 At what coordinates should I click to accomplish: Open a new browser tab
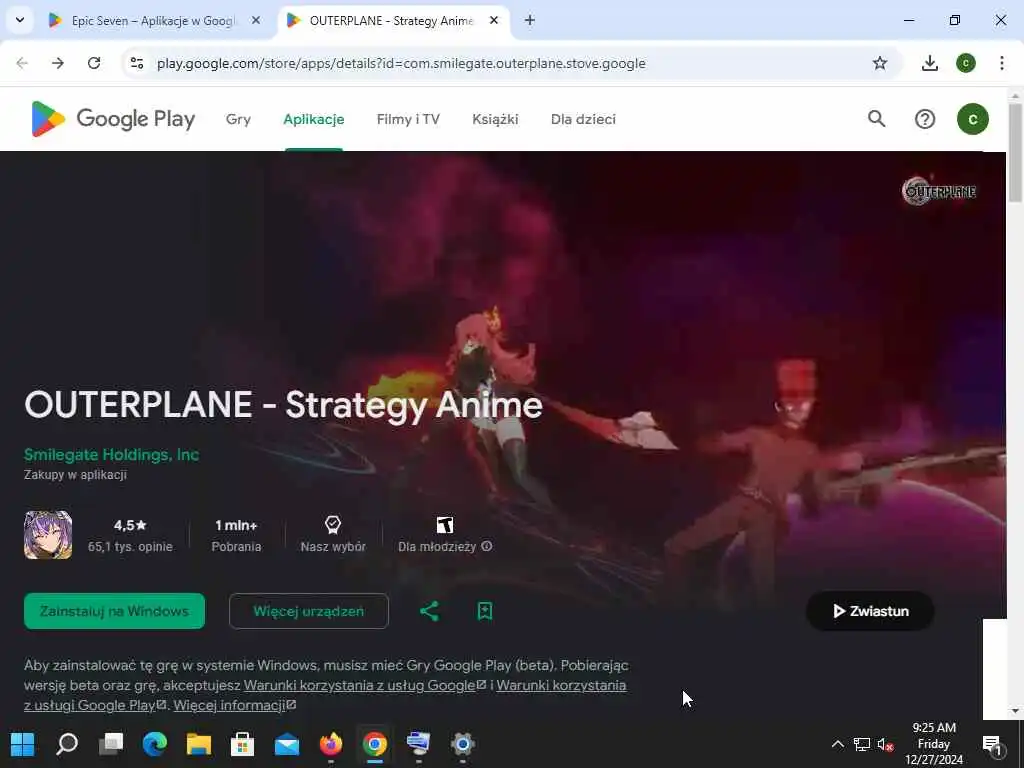[x=530, y=20]
